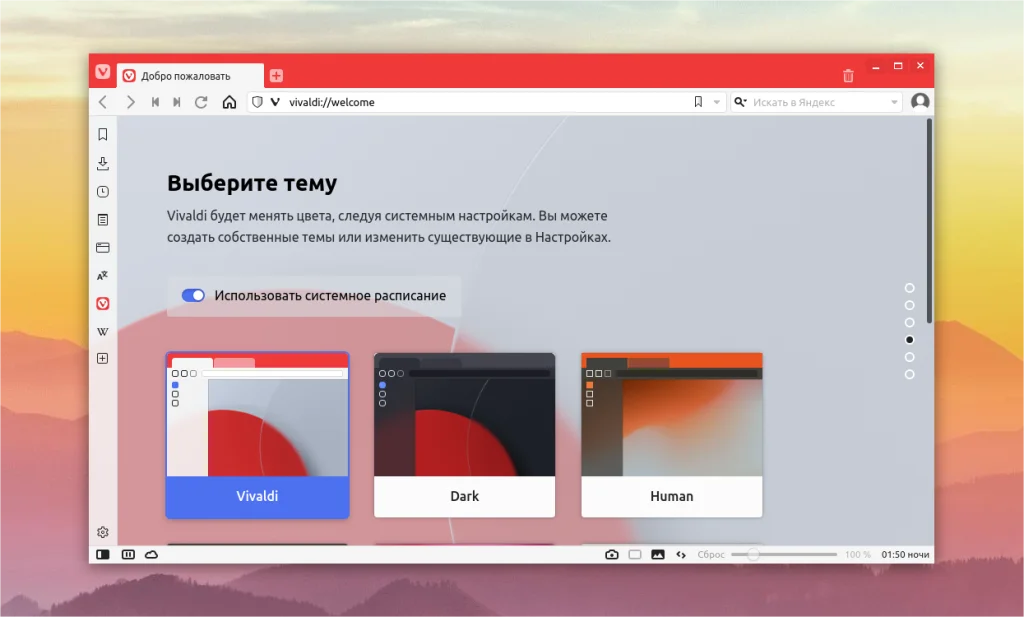1024x617 pixels.
Task: Open the Translate panel
Action: [102, 275]
